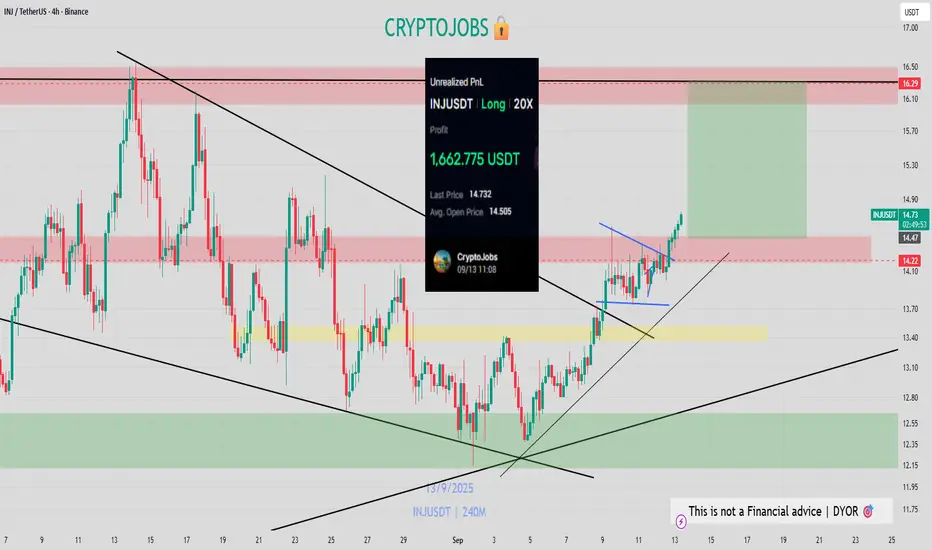Click the CryptoJobs username in card
932x550 pixels.
tap(477, 257)
